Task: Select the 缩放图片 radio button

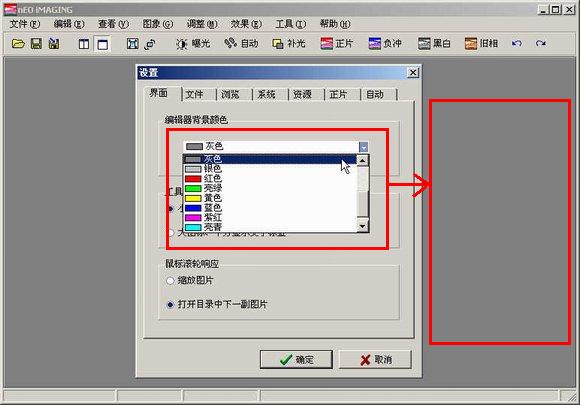Action: [x=170, y=281]
